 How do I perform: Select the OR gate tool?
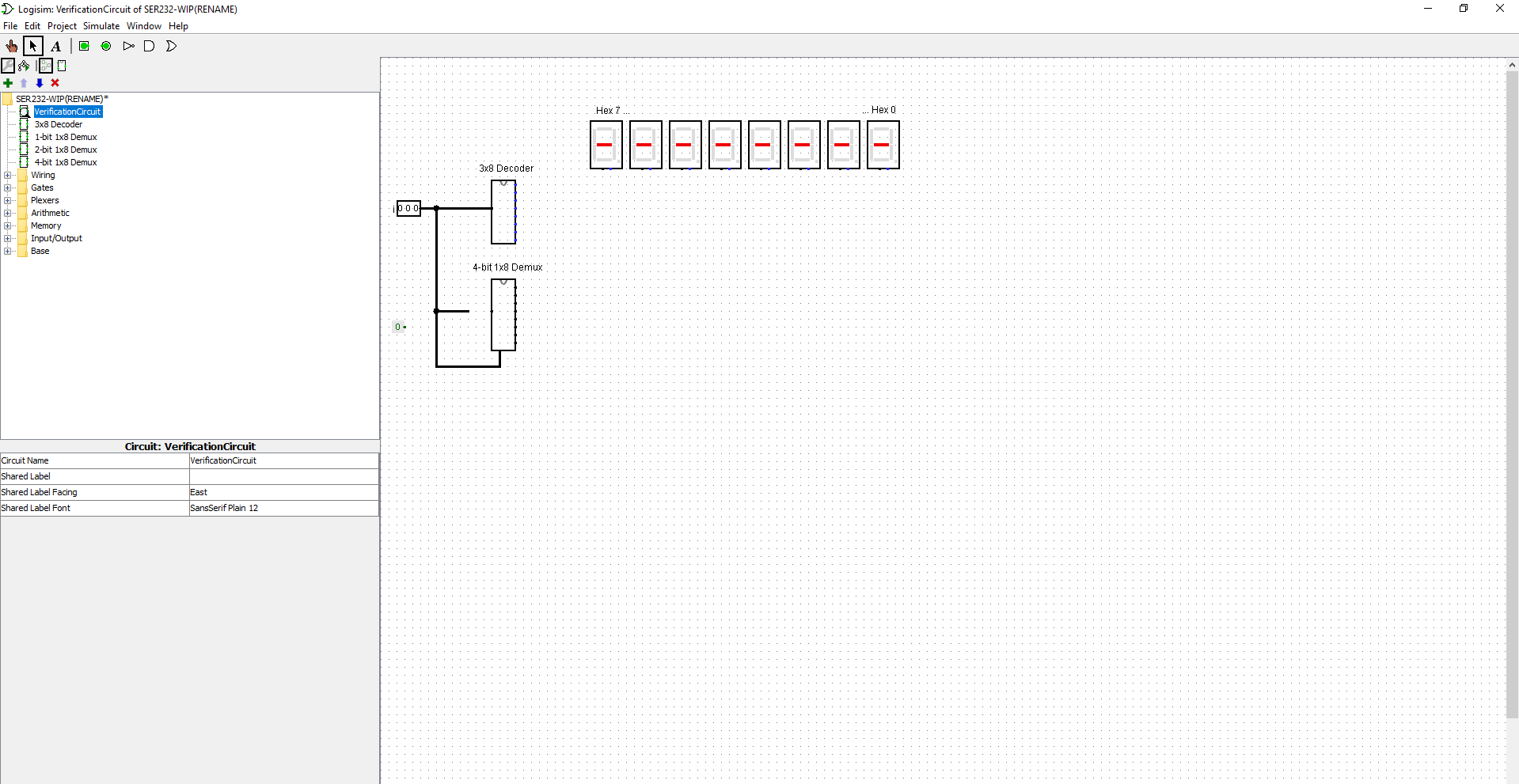click(172, 46)
